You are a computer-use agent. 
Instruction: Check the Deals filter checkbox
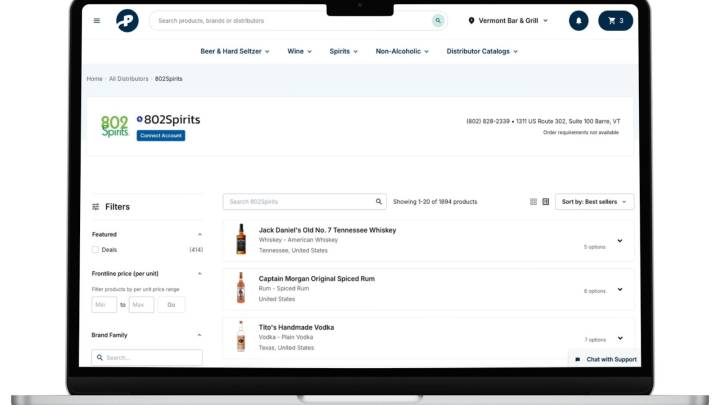coord(95,250)
